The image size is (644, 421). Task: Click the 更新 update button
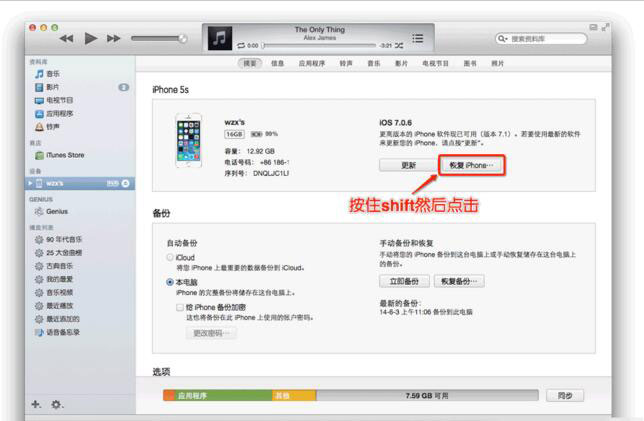pos(408,165)
